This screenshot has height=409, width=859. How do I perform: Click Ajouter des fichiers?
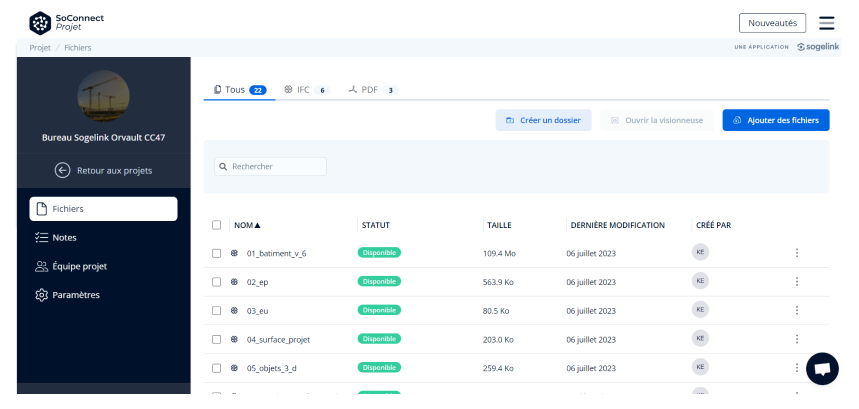coord(776,120)
